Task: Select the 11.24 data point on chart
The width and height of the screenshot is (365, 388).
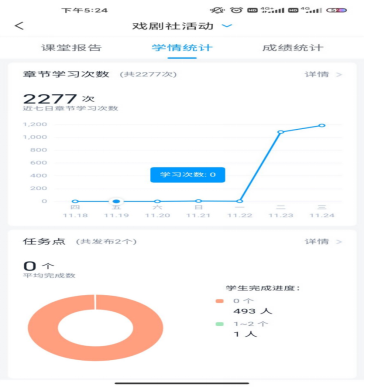Action: (322, 125)
